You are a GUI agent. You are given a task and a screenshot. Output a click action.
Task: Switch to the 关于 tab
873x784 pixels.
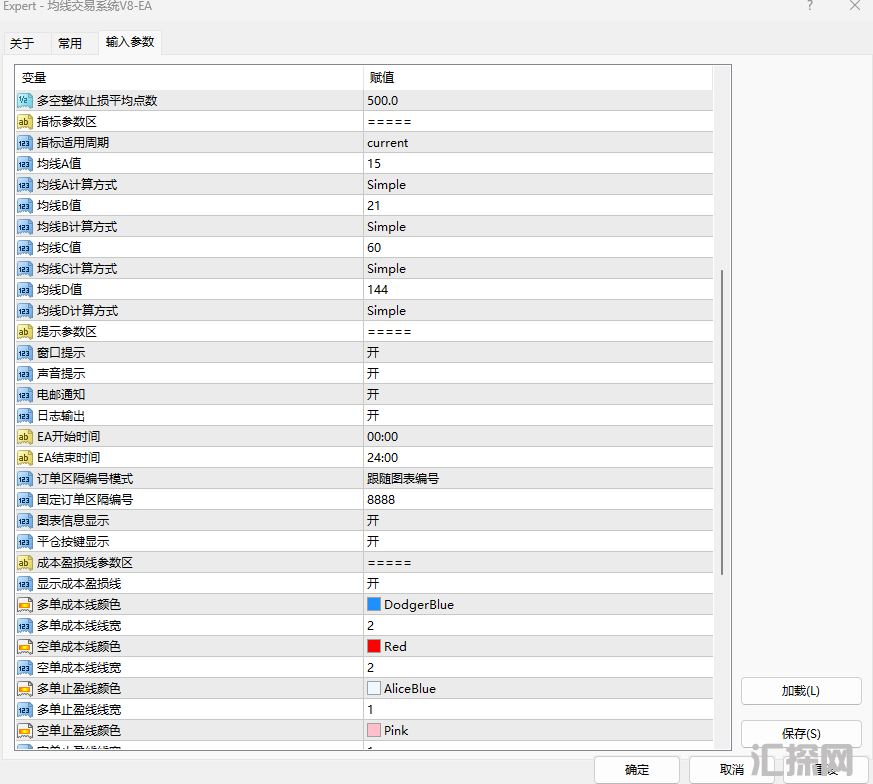click(22, 43)
